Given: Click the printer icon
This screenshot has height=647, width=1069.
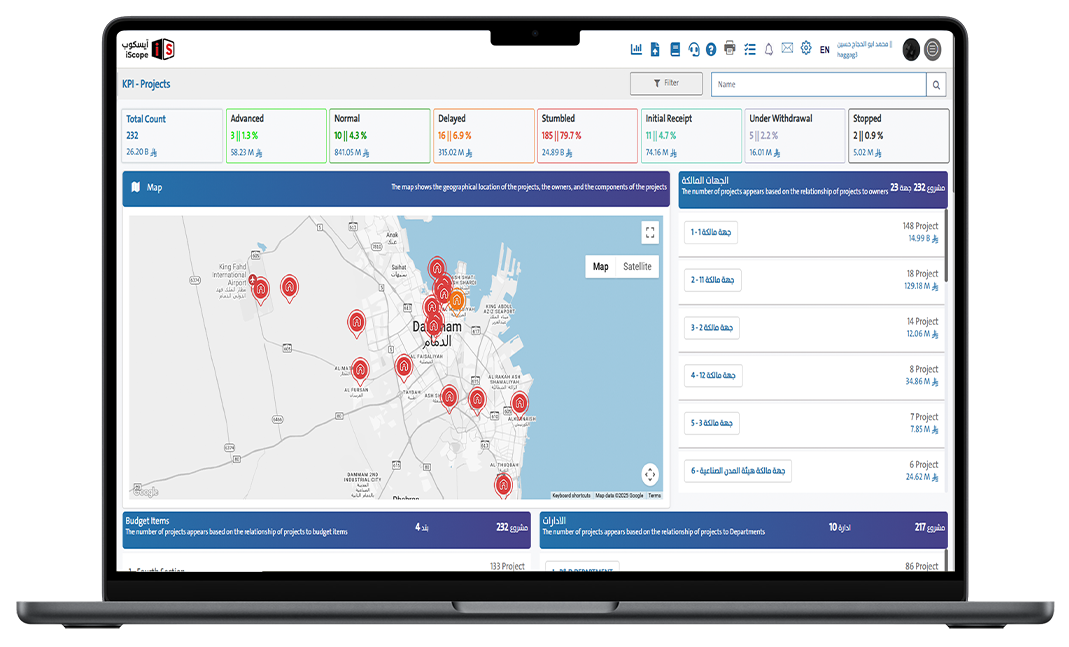Looking at the screenshot, I should (x=730, y=49).
